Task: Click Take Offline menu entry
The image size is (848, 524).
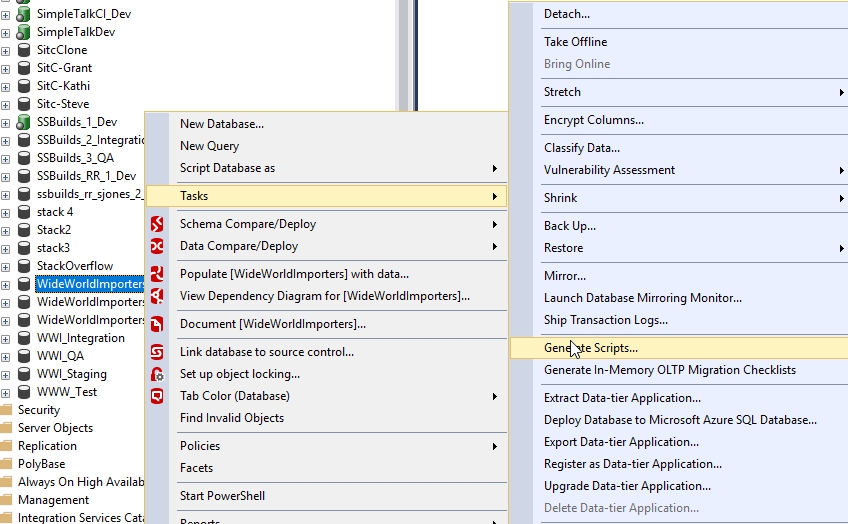Action: click(575, 42)
